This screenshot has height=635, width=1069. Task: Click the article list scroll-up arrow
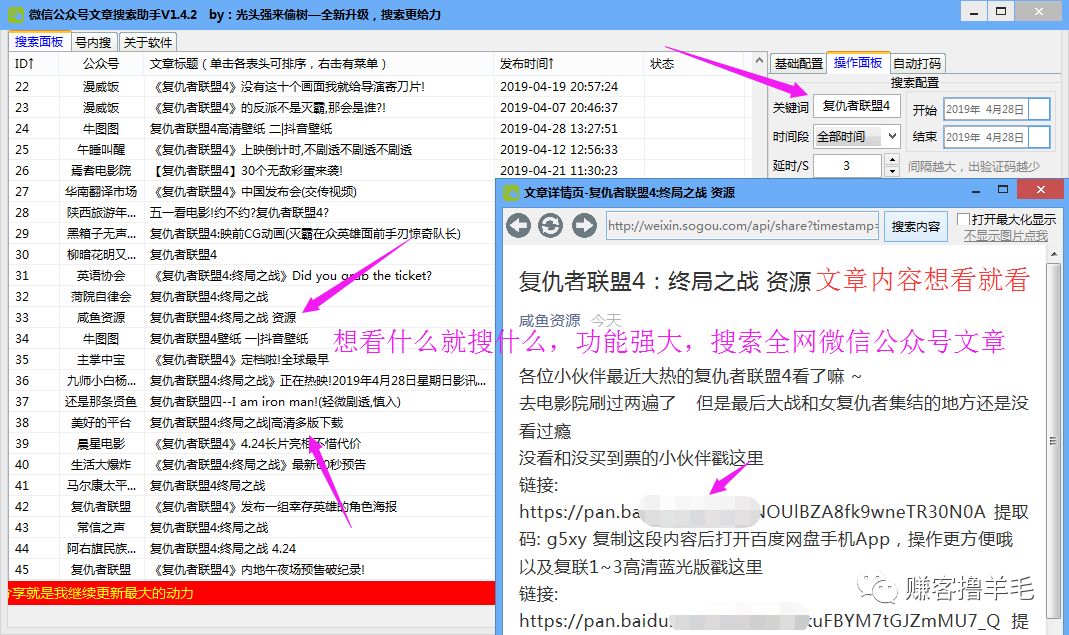coord(759,61)
